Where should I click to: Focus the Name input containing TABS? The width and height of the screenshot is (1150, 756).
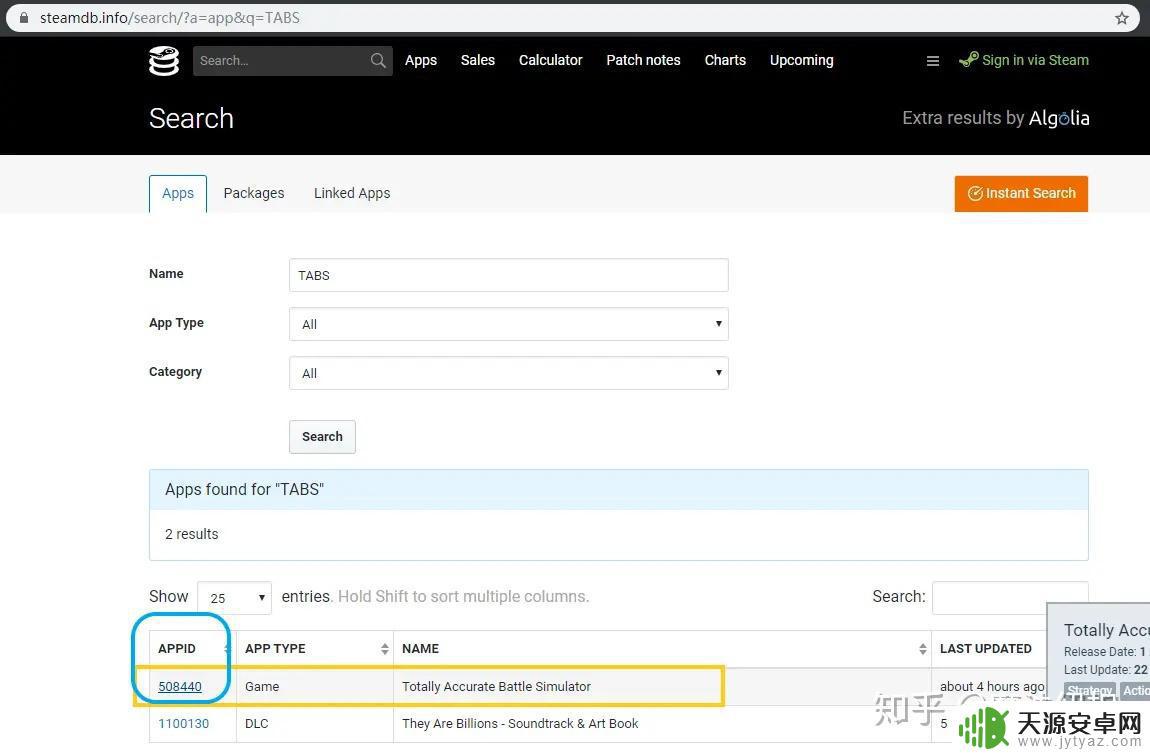tap(508, 276)
